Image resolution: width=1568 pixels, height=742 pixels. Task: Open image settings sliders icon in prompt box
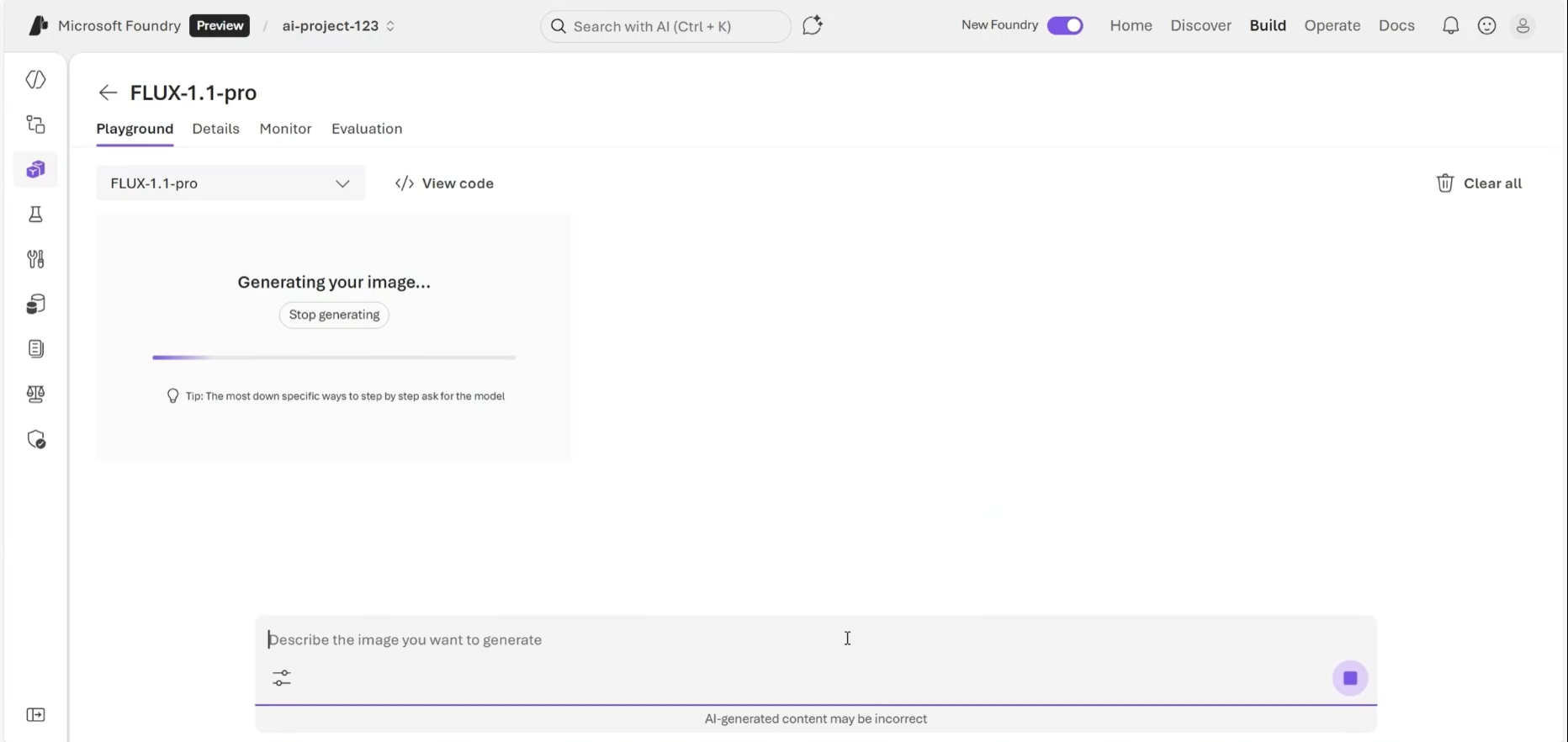(282, 678)
